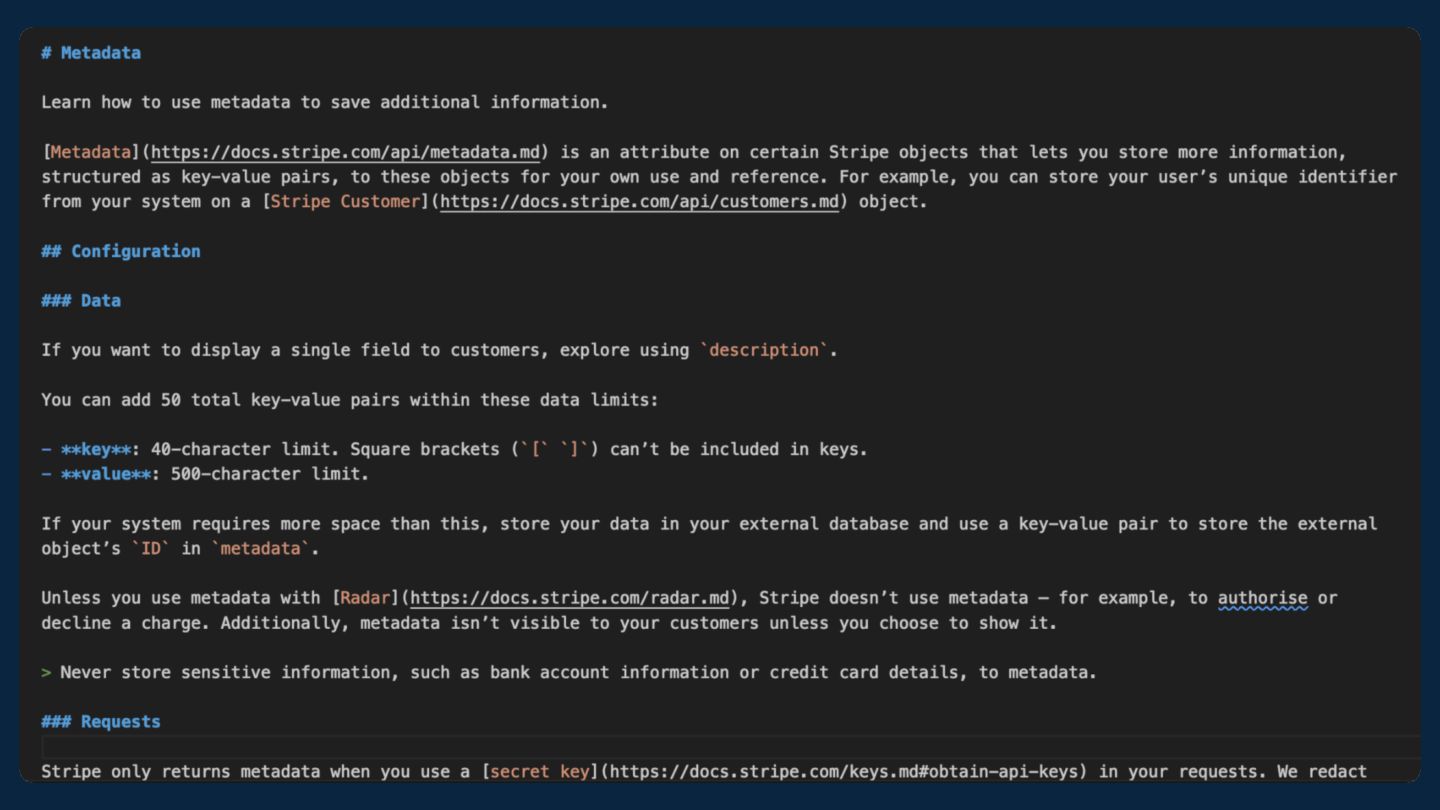The height and width of the screenshot is (810, 1440).
Task: Click the "### Requests" heading
Action: point(101,721)
